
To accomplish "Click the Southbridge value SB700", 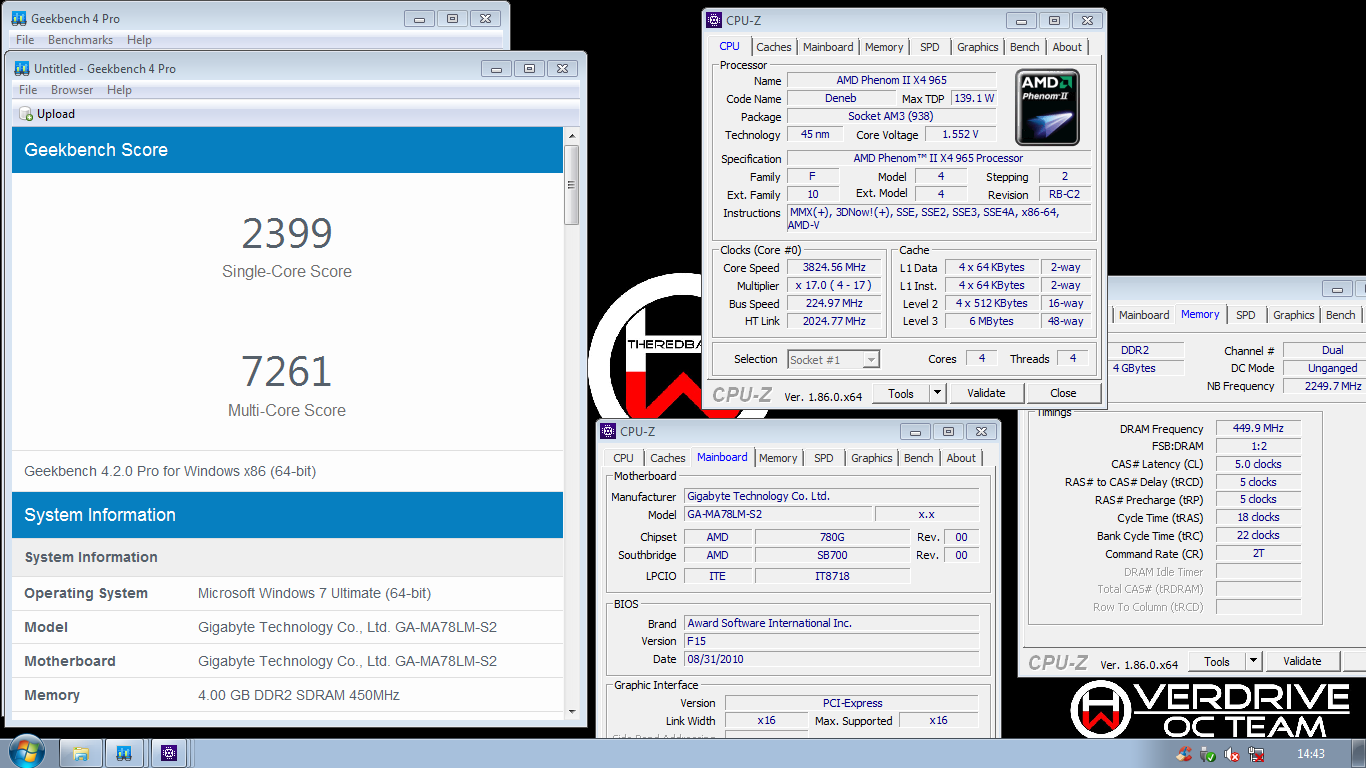I will tap(832, 555).
